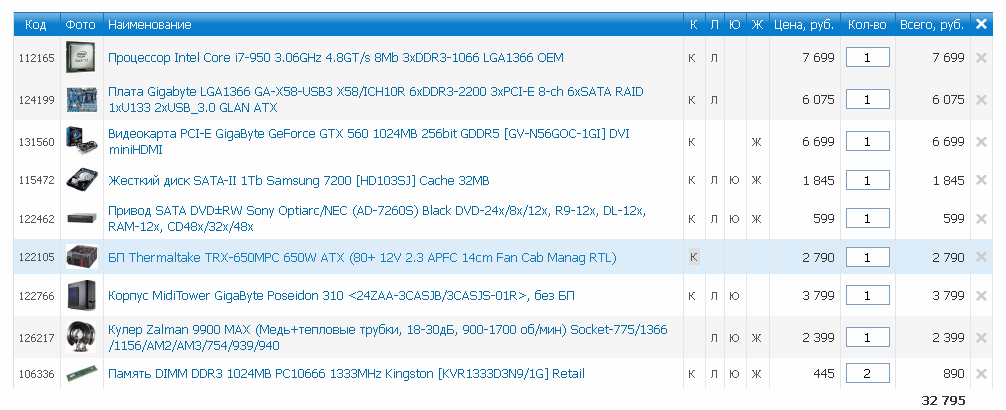Open the Samsung hard disk photo thumbnail
1006x410 pixels.
81,181
